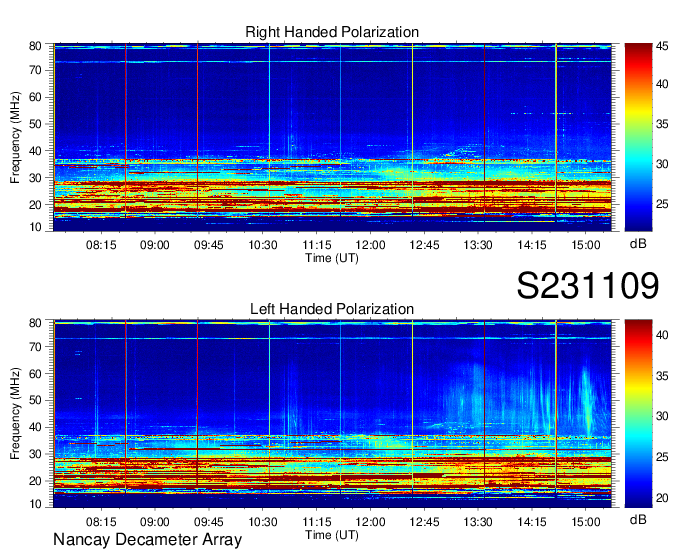Click "Time (UT)" label under Left Handed plot

pyautogui.click(x=332, y=535)
